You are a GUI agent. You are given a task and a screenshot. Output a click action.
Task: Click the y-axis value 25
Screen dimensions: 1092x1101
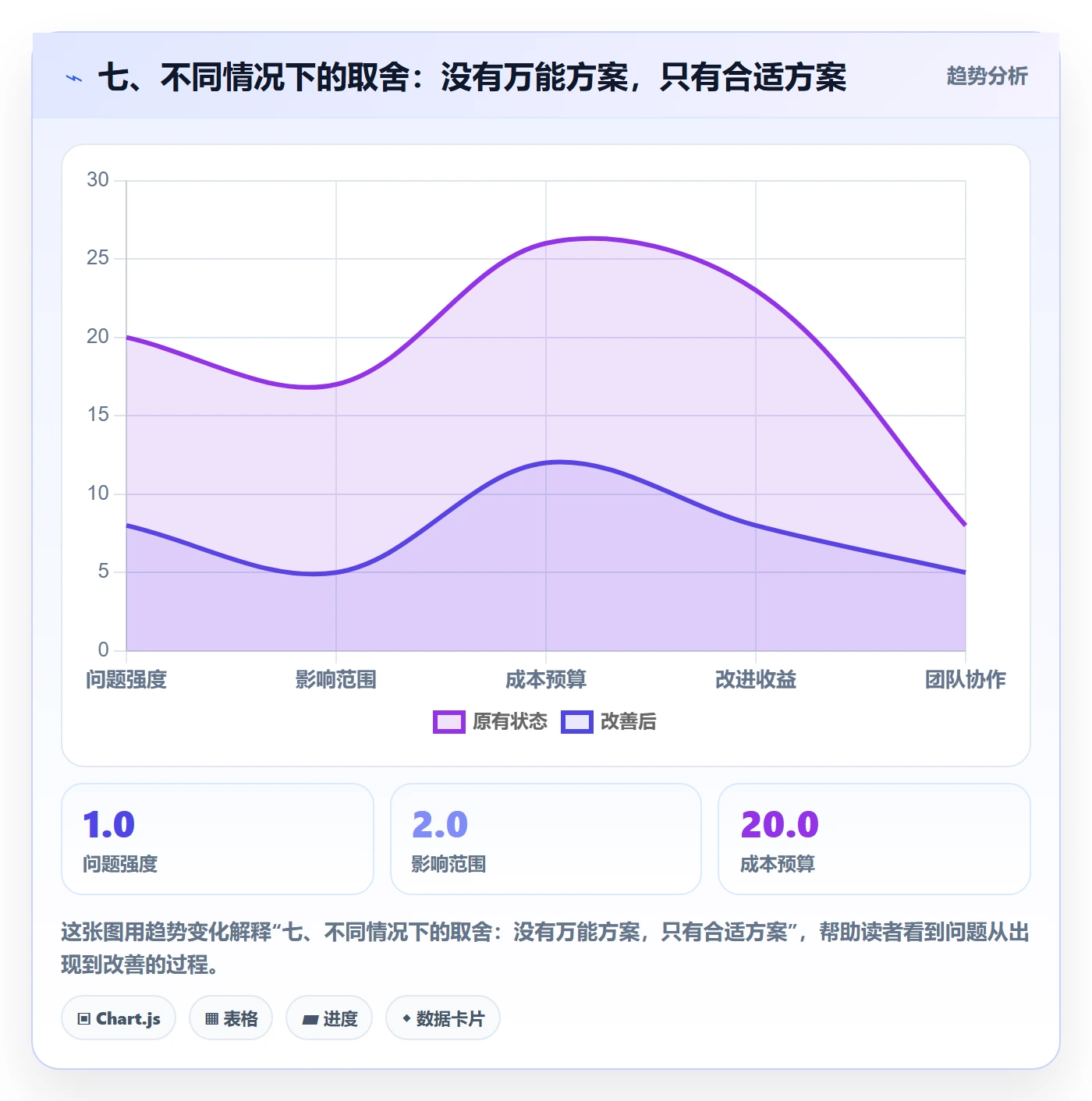(97, 258)
